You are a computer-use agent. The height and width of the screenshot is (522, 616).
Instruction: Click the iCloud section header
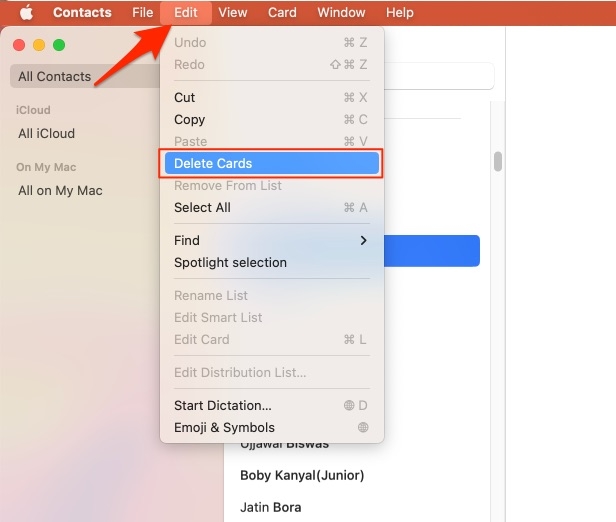click(33, 110)
